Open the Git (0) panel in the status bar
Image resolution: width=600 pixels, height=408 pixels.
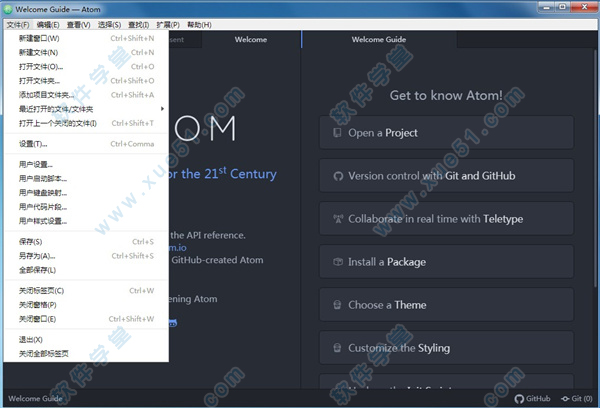coord(577,398)
